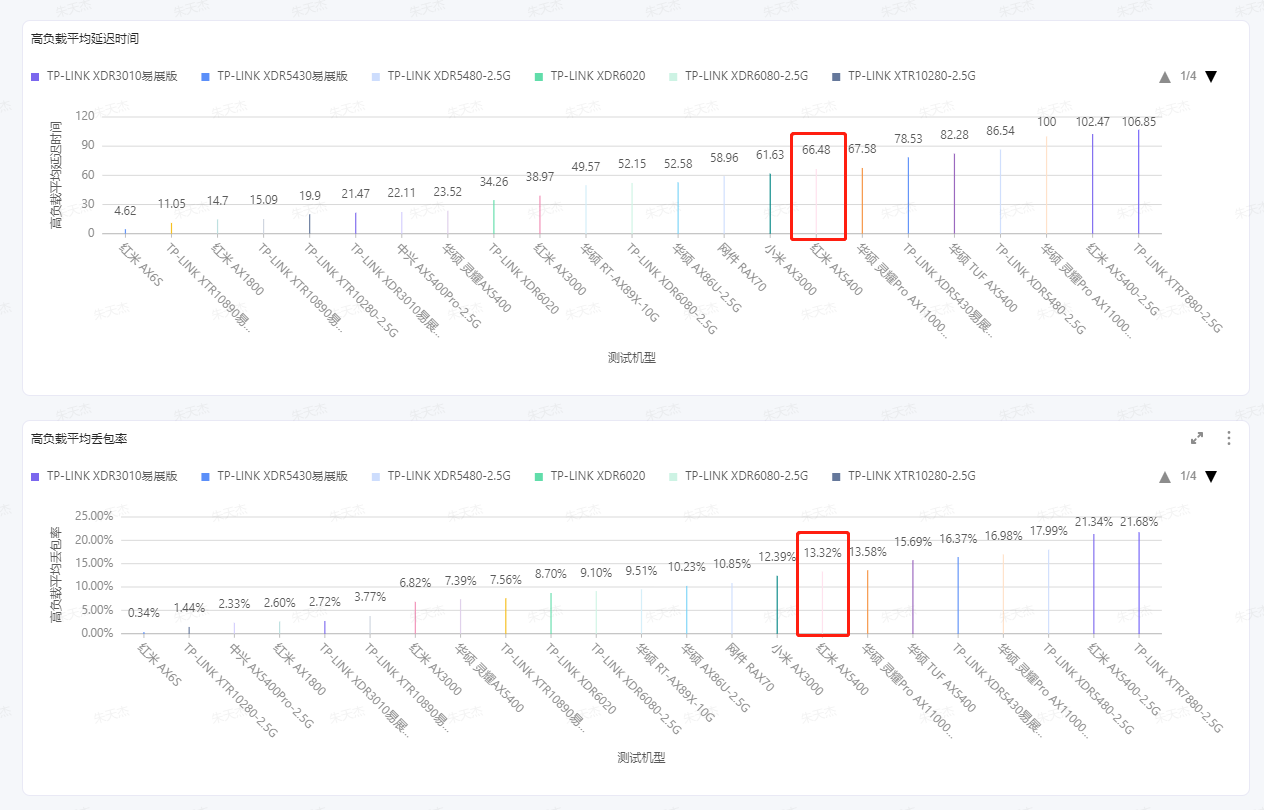Click the 82.28 data label
The width and height of the screenshot is (1264, 810).
point(954,135)
